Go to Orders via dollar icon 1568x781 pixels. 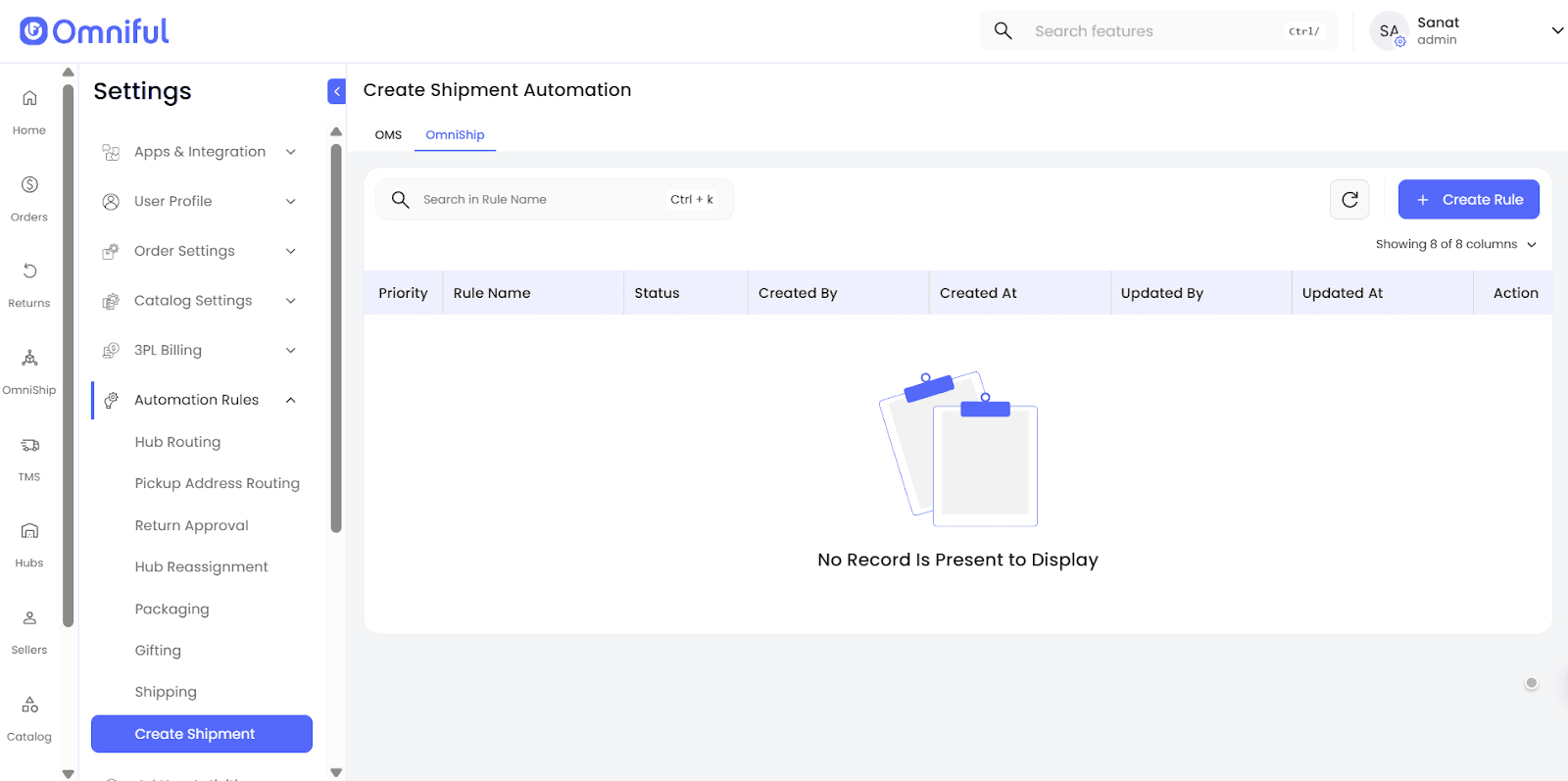[29, 196]
